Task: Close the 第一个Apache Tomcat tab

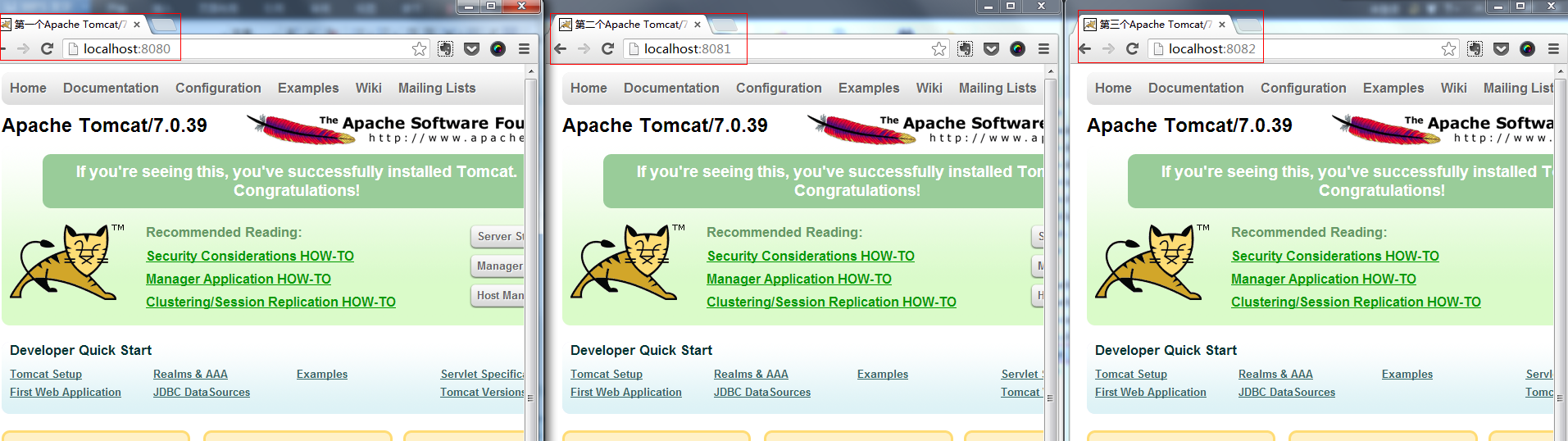Action: [137, 25]
